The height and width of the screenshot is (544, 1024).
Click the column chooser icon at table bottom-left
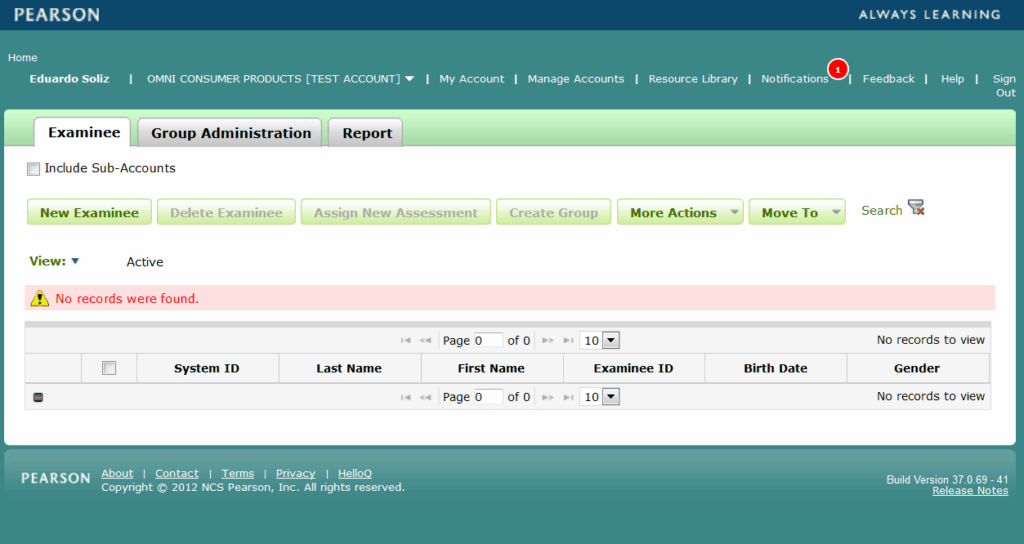[38, 397]
